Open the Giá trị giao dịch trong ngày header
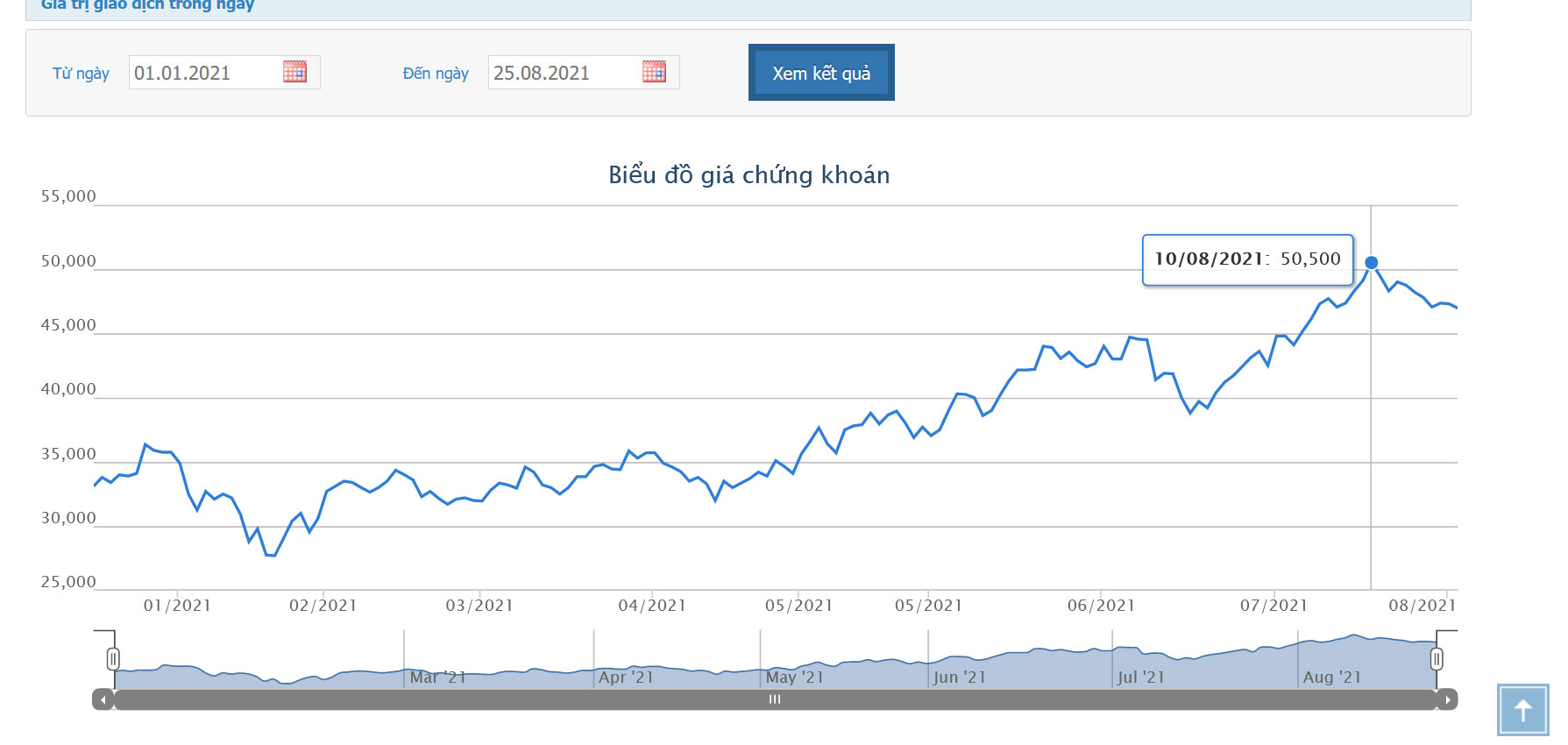 point(147,5)
